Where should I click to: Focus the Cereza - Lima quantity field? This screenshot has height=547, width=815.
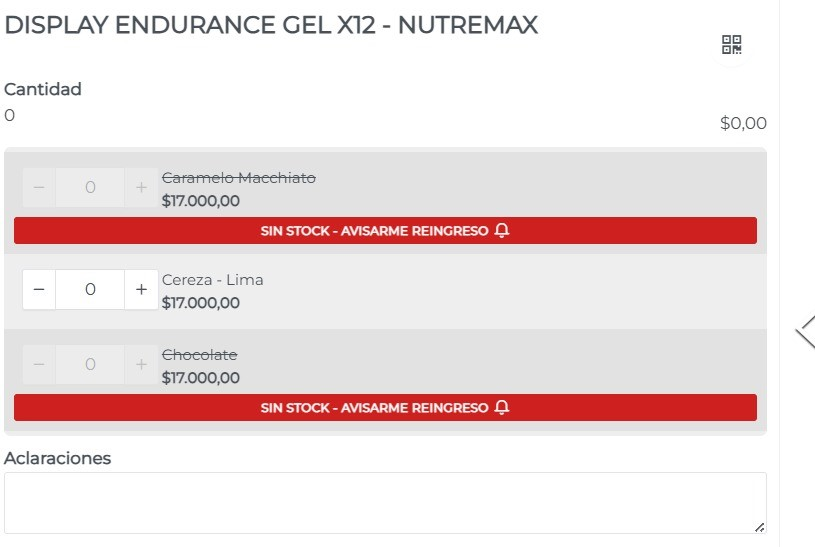tap(90, 289)
